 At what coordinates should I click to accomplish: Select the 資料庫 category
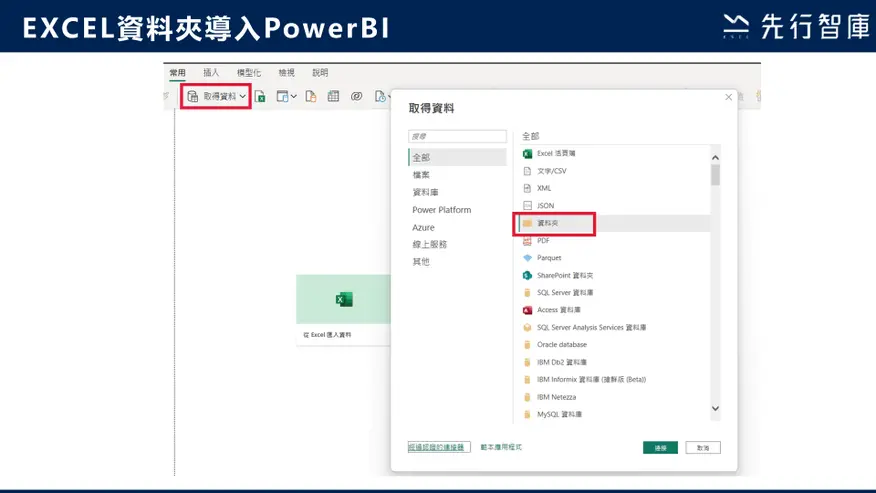[x=425, y=192]
